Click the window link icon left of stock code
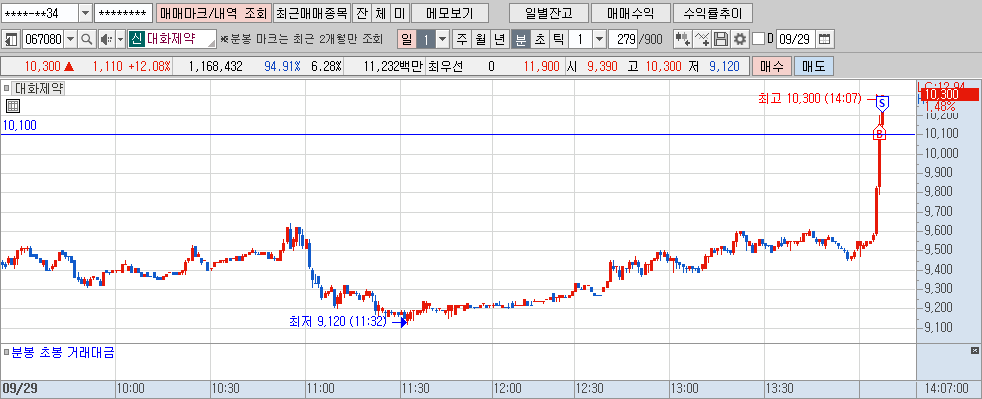The width and height of the screenshot is (982, 399). (11, 39)
